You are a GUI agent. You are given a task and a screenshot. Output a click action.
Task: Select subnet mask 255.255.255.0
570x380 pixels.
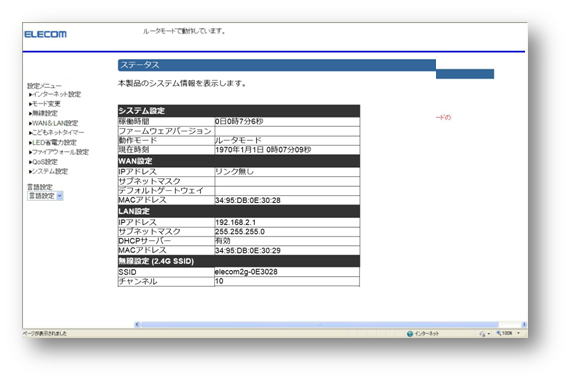click(x=240, y=232)
